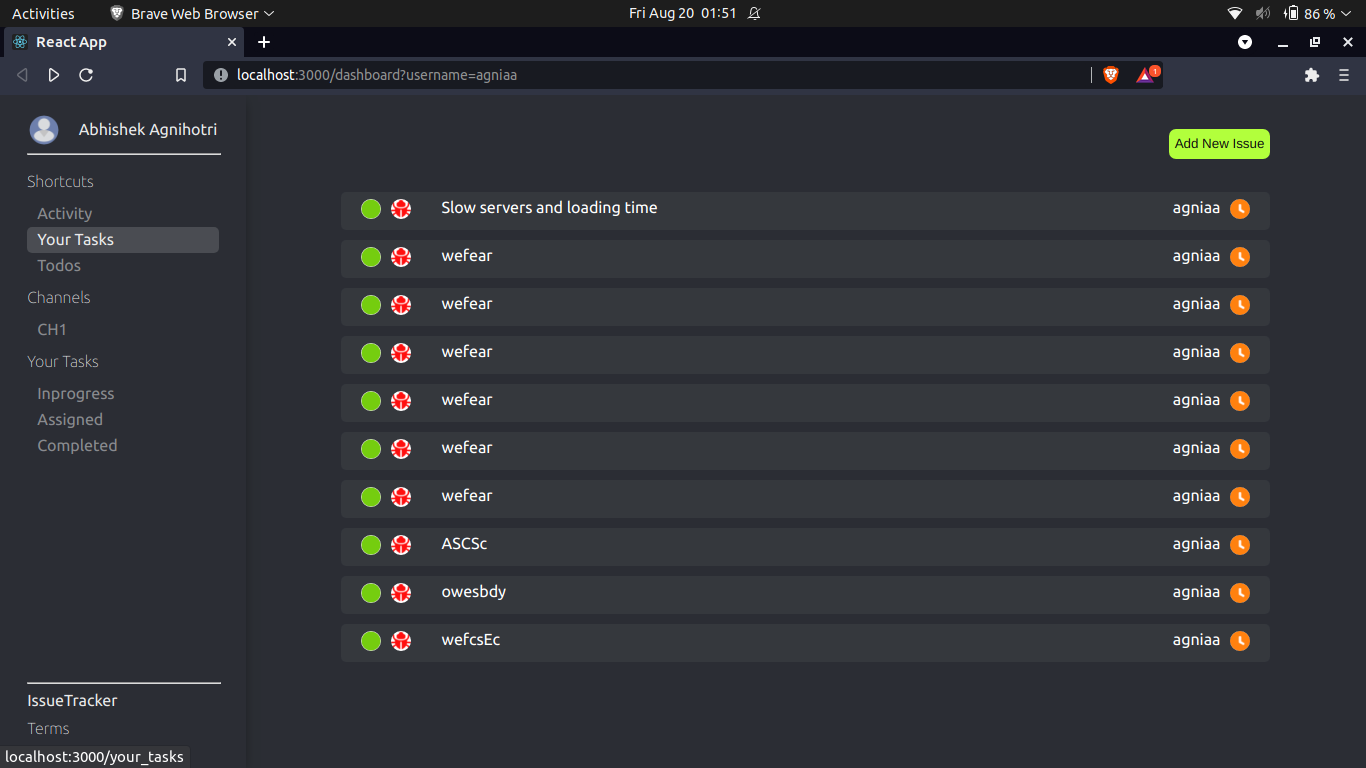
Task: Toggle the green status indicator on owesbdy issue
Action: pos(370,593)
